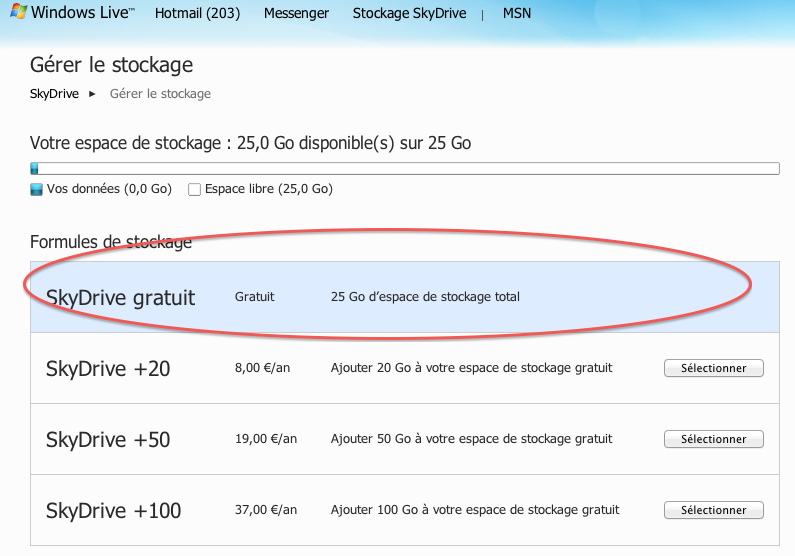Click the '8,00 €/an' price
The image size is (795, 556).
(x=262, y=368)
